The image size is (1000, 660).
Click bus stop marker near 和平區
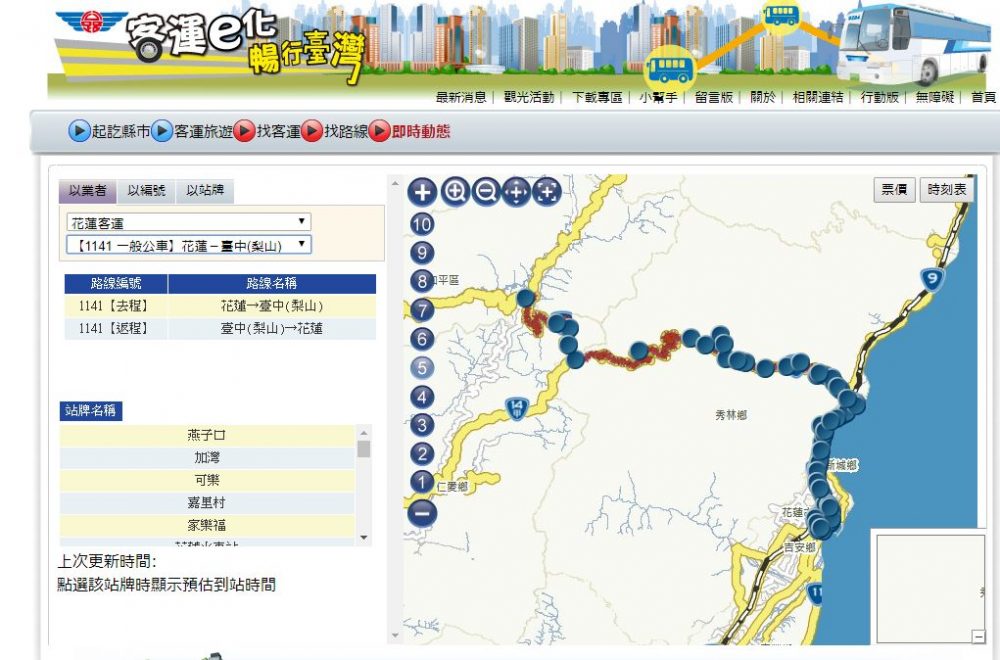tap(526, 298)
